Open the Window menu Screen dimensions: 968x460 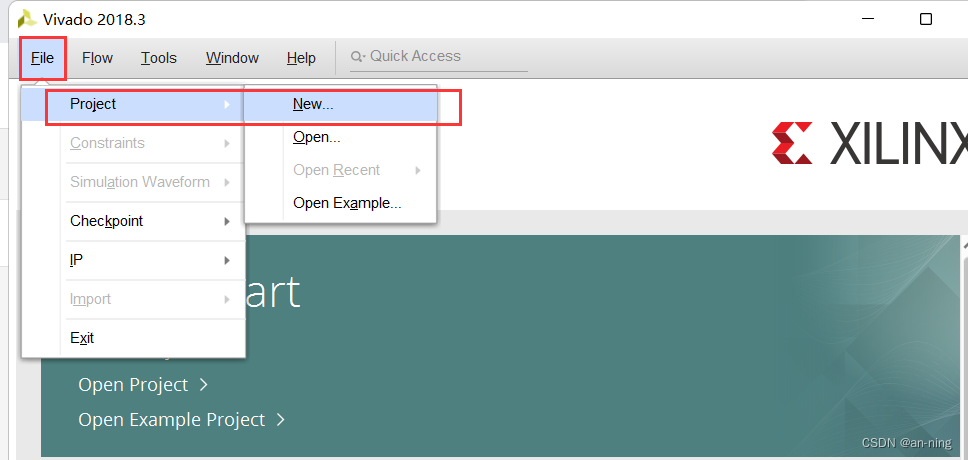tap(232, 58)
